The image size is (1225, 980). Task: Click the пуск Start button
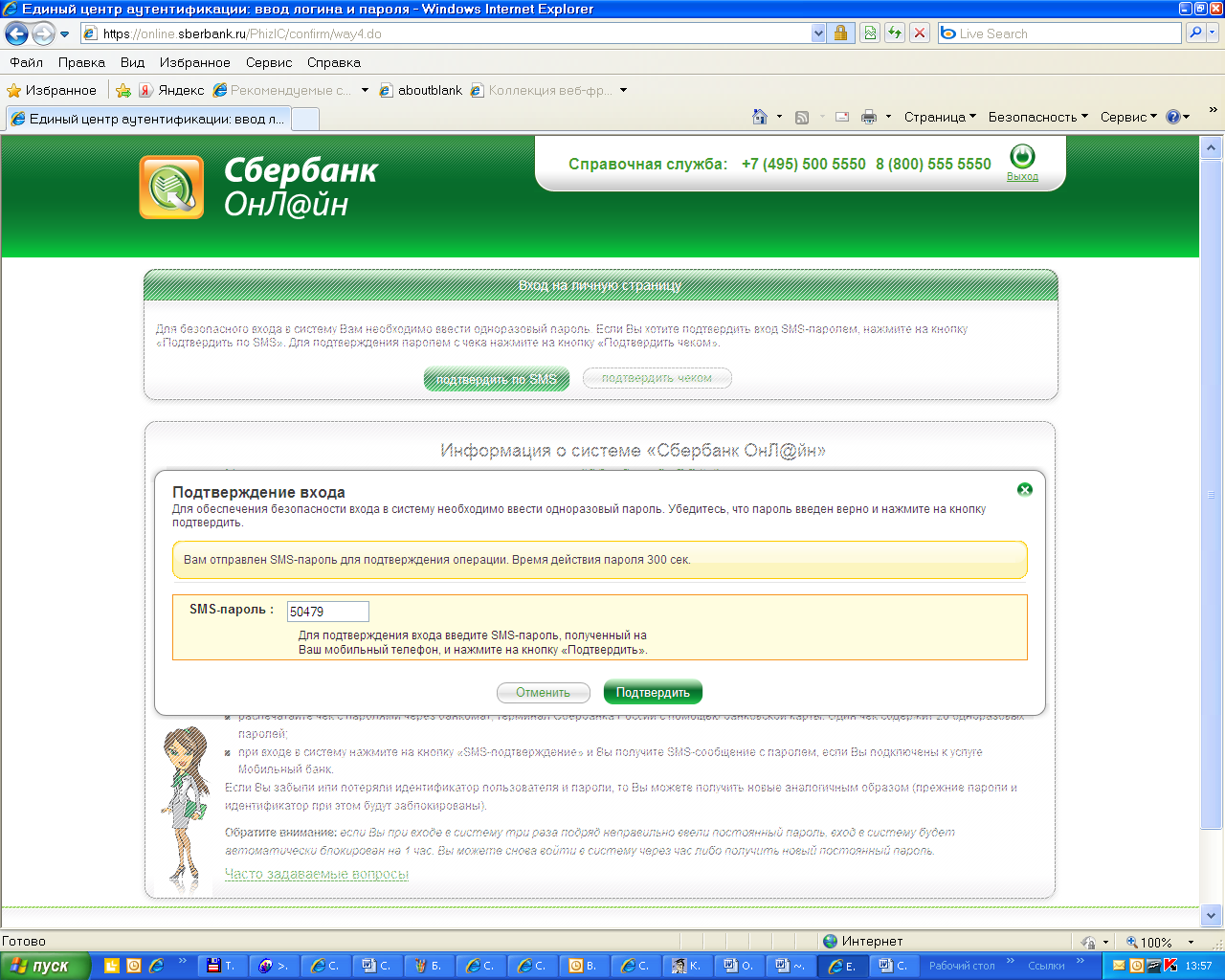coord(45,966)
